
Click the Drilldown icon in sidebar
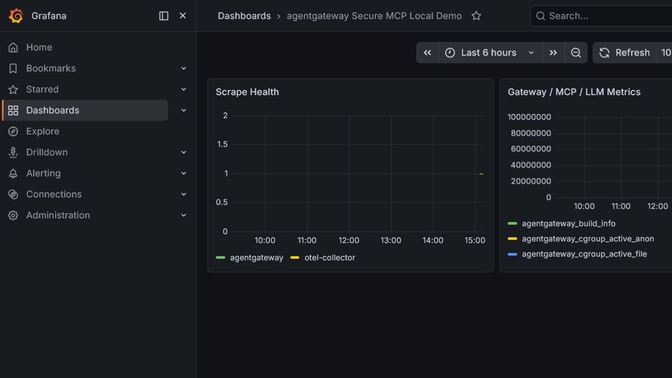[13, 152]
